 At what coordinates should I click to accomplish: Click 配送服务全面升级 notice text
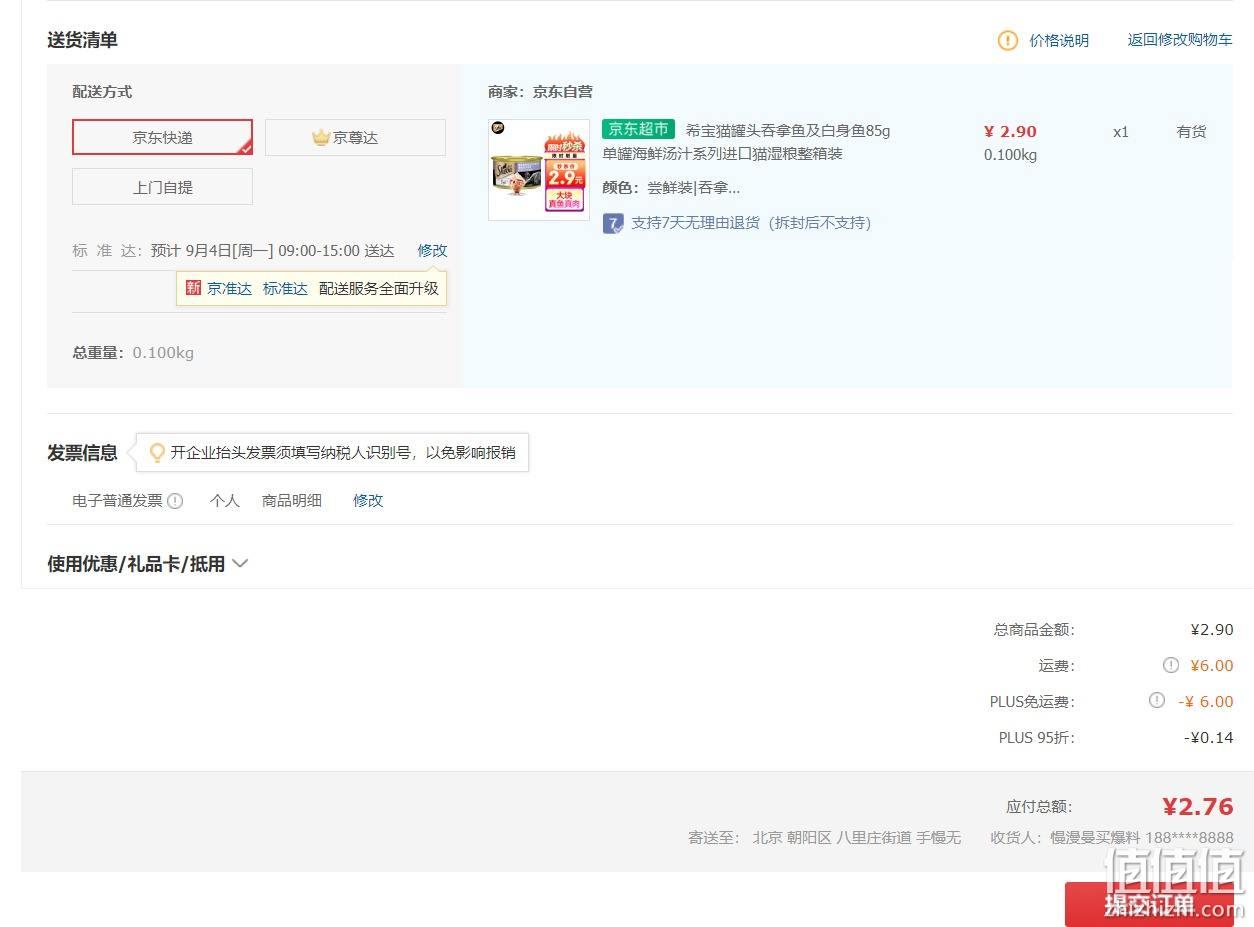coord(379,288)
